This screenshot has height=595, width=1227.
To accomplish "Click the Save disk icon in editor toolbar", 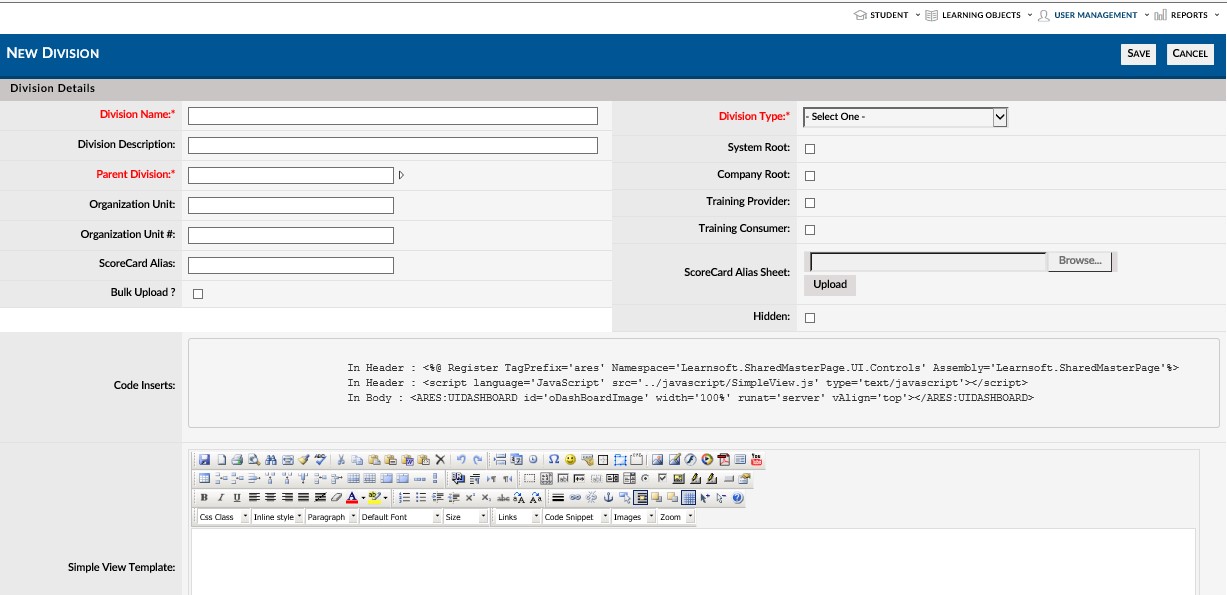I will [x=204, y=460].
